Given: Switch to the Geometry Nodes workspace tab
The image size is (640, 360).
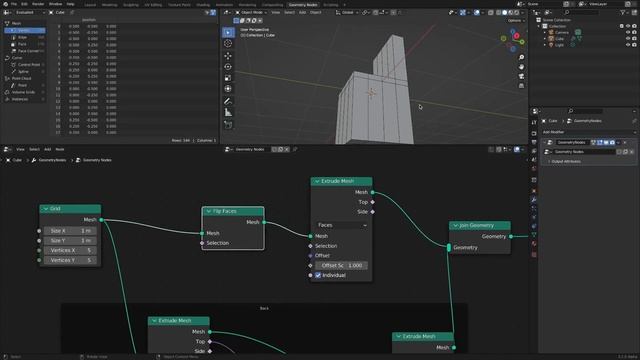Looking at the screenshot, I should tap(303, 4).
